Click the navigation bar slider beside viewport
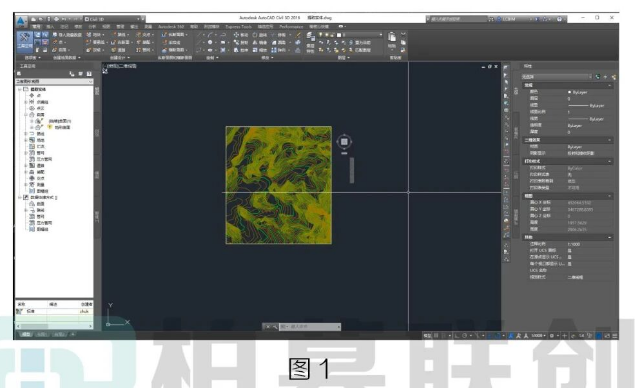This screenshot has width=635, height=388. pyautogui.click(x=352, y=170)
